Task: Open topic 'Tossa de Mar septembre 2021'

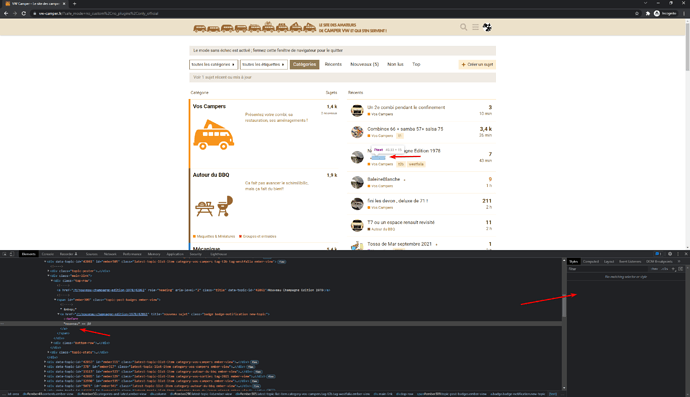Action: [x=400, y=244]
